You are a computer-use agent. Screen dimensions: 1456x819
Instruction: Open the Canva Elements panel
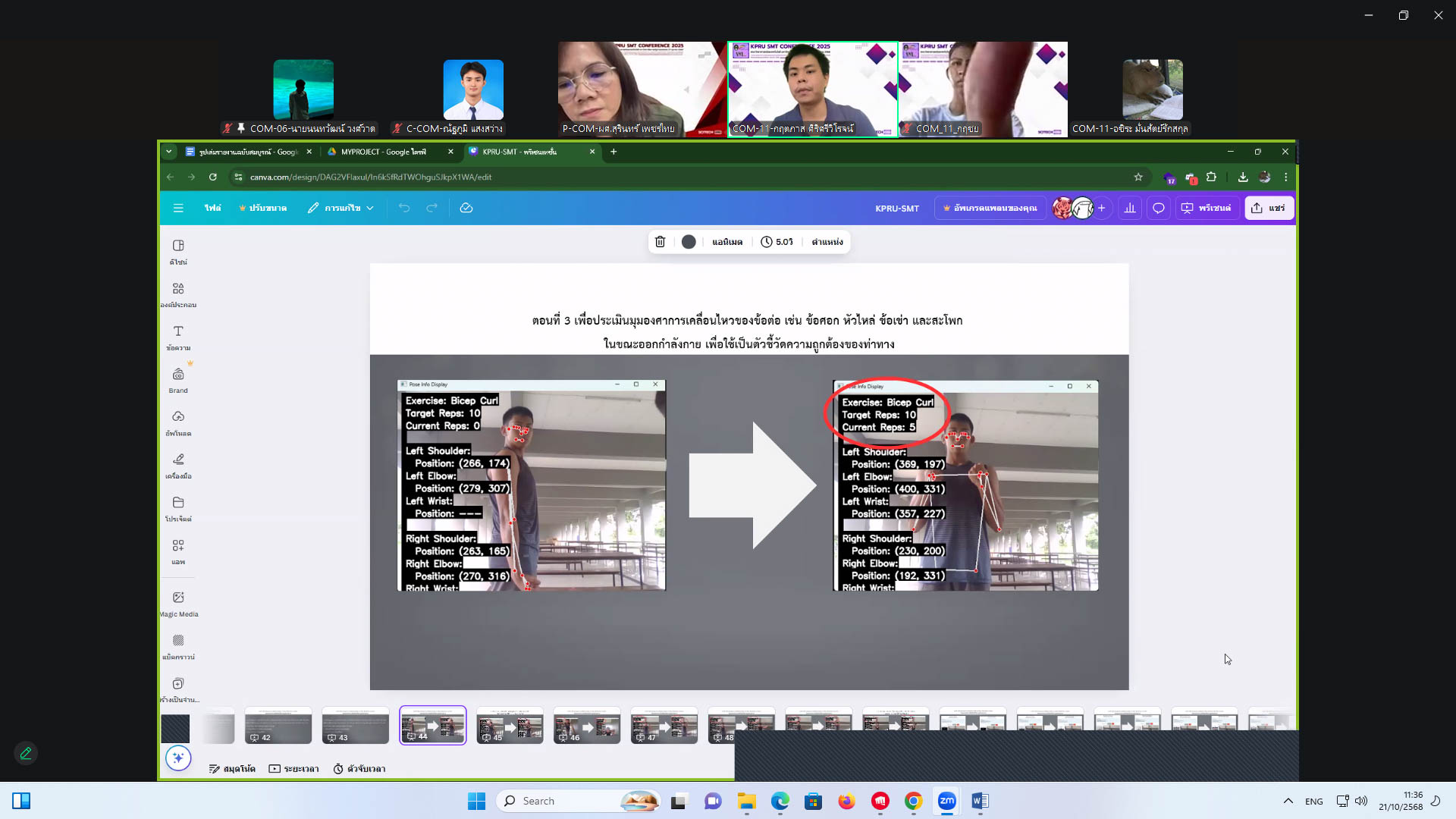coord(178,293)
